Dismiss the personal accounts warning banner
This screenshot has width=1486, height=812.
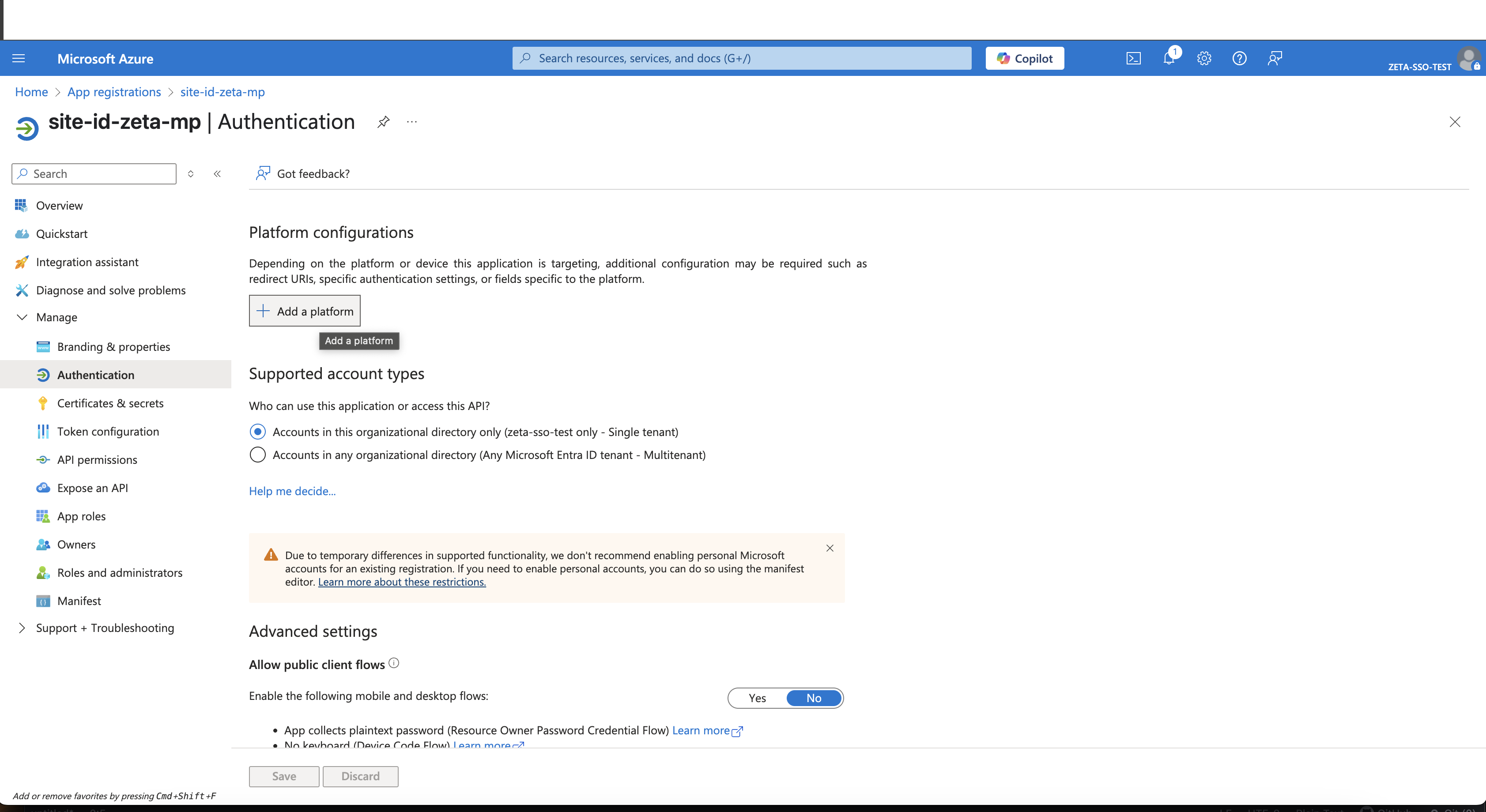[830, 548]
